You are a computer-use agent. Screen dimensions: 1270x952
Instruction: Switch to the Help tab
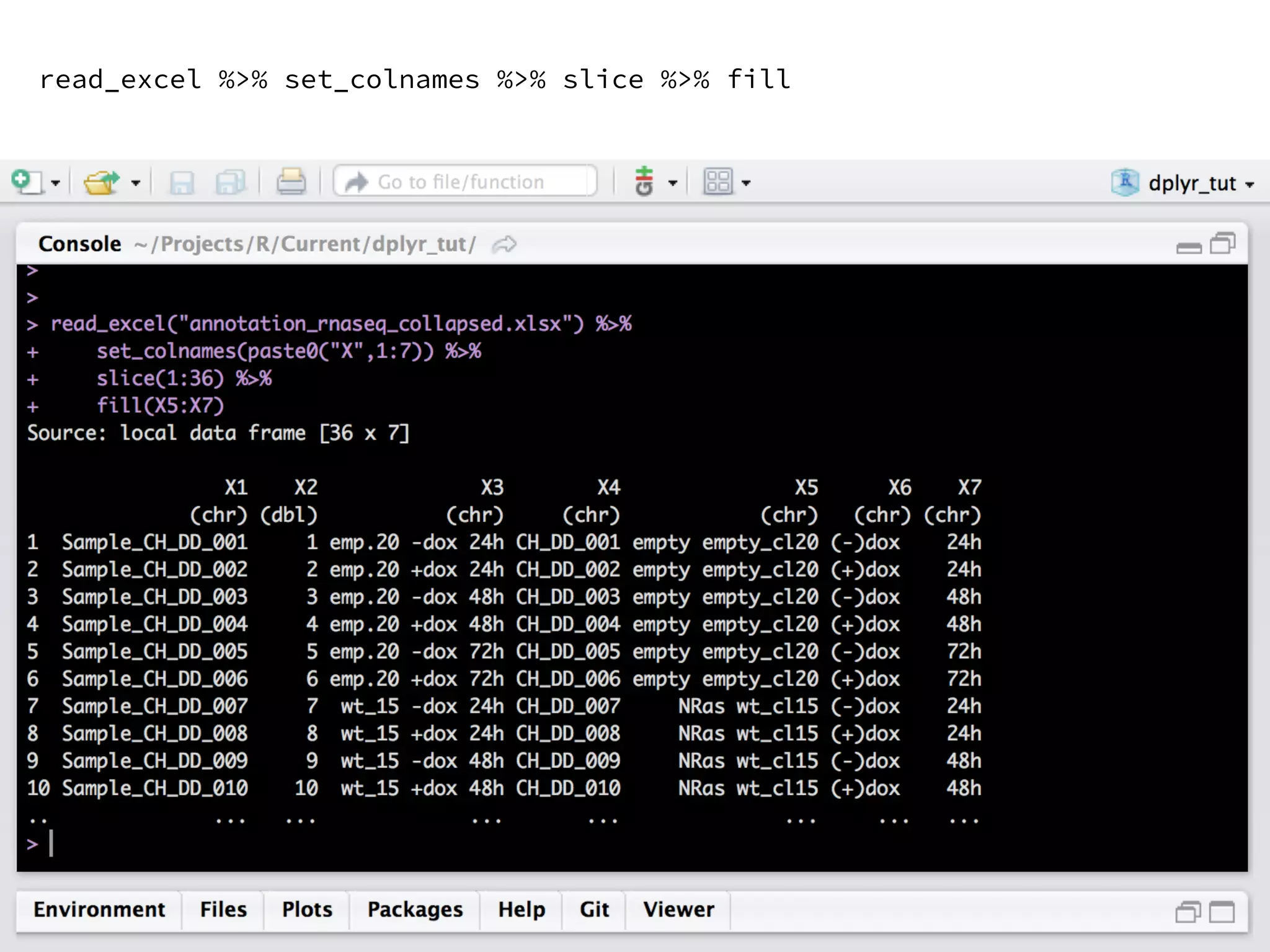(522, 910)
